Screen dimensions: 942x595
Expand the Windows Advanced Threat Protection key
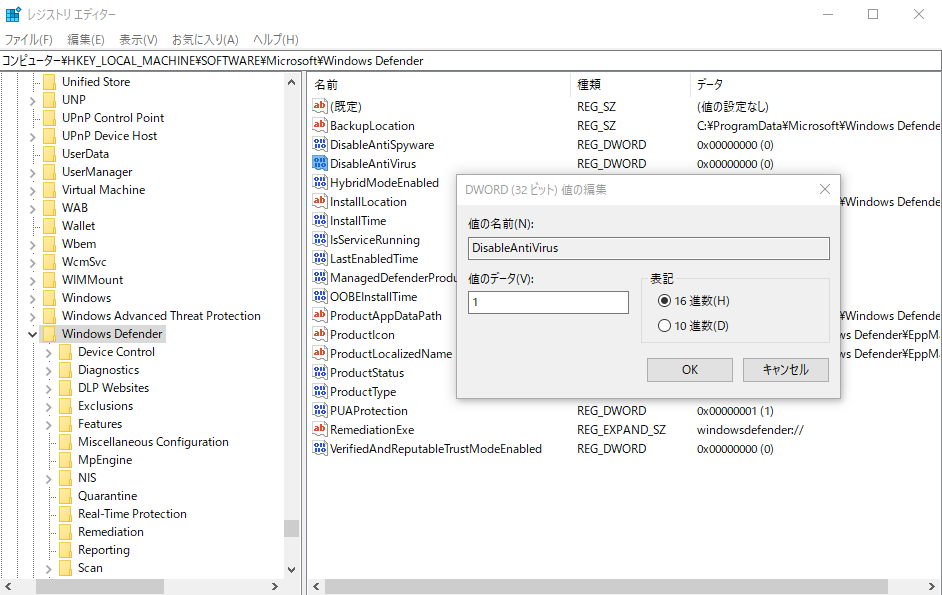coord(32,317)
